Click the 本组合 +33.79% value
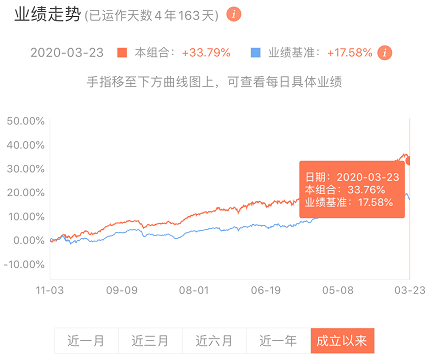Image resolution: width=431 pixels, height=360 pixels. [x=206, y=53]
